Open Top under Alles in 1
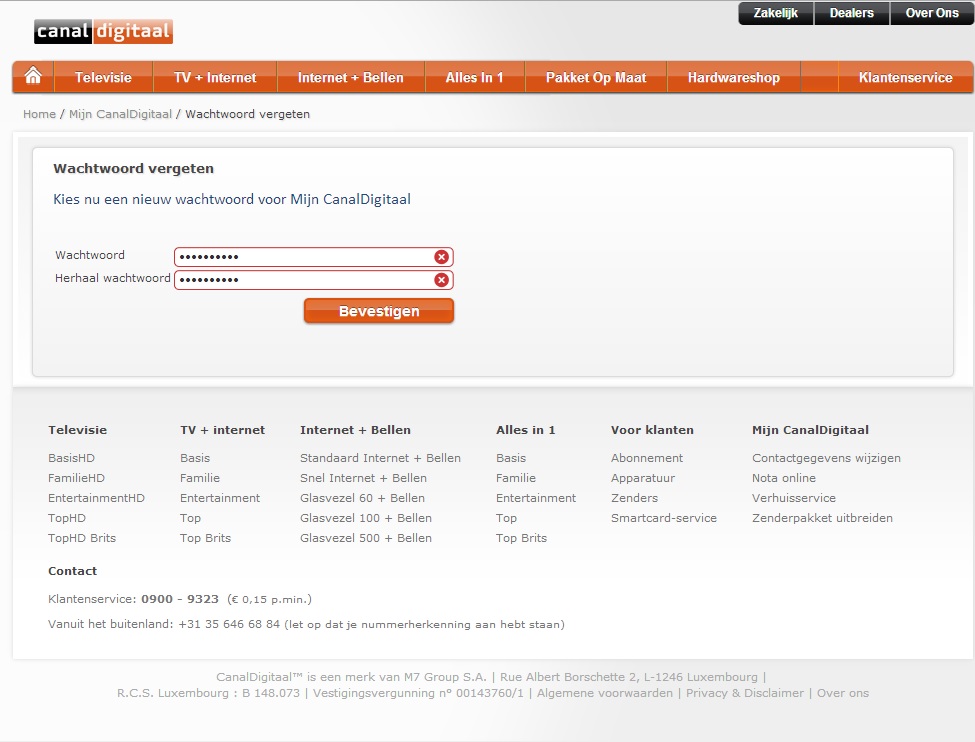 pos(506,517)
